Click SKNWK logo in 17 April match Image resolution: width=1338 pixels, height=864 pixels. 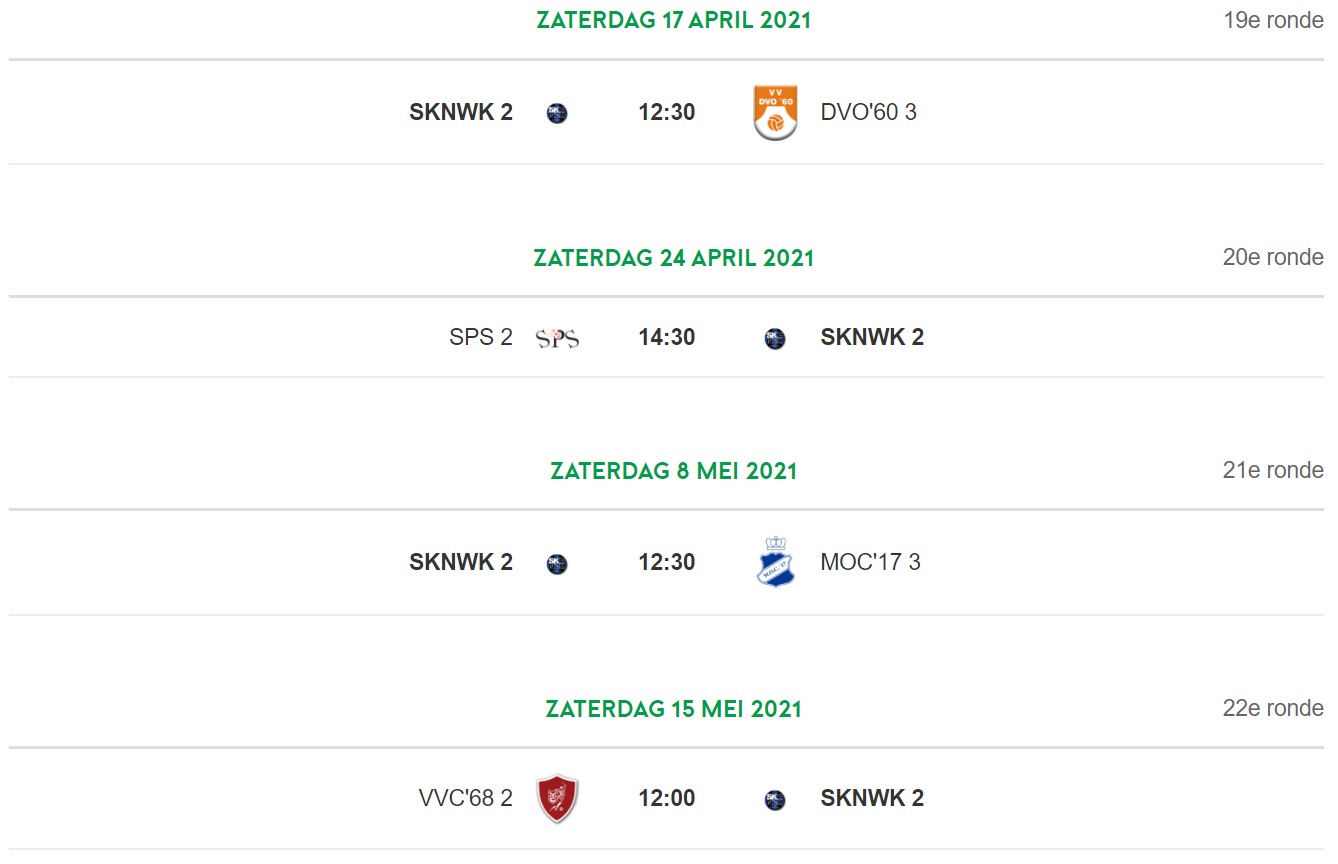click(x=557, y=114)
